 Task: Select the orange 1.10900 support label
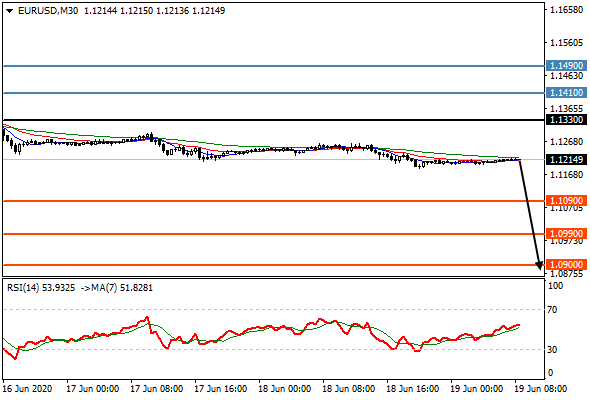566,201
